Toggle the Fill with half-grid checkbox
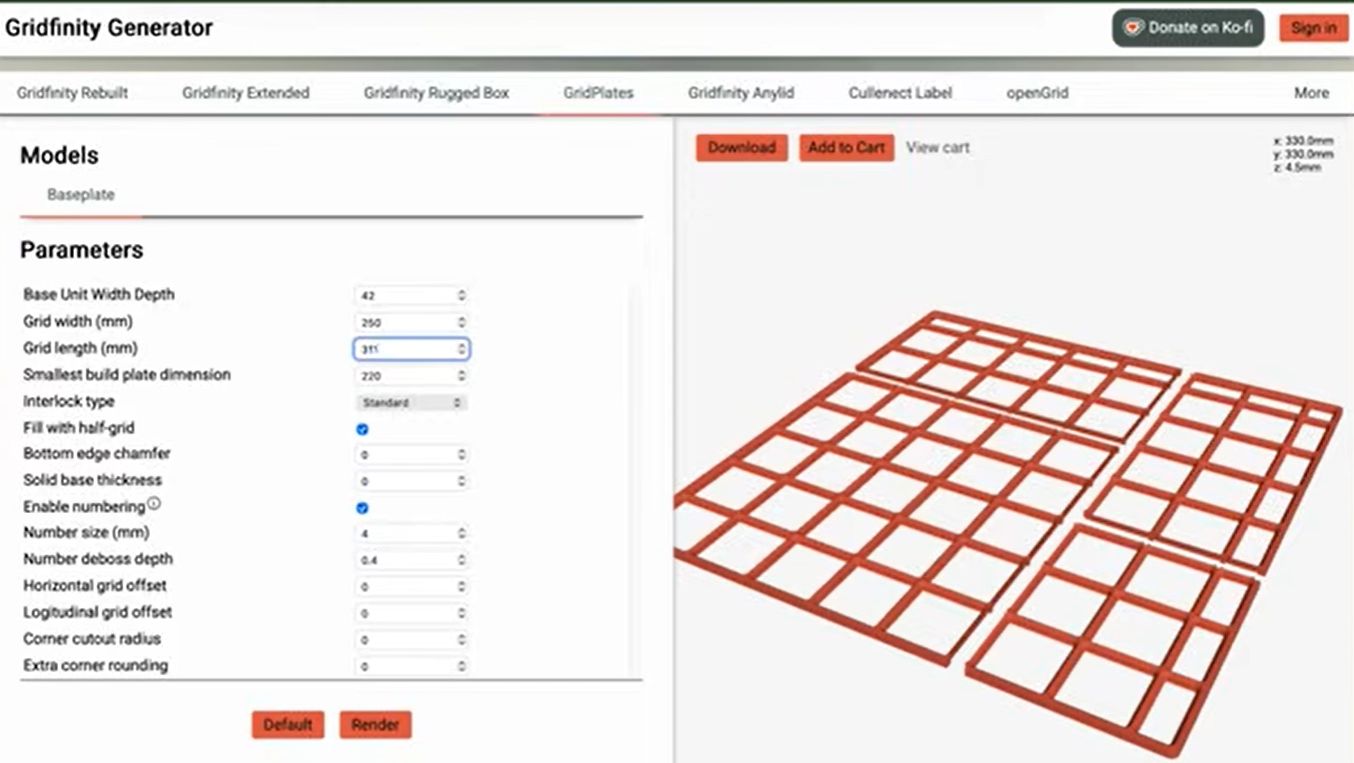This screenshot has height=763, width=1354. coord(362,429)
